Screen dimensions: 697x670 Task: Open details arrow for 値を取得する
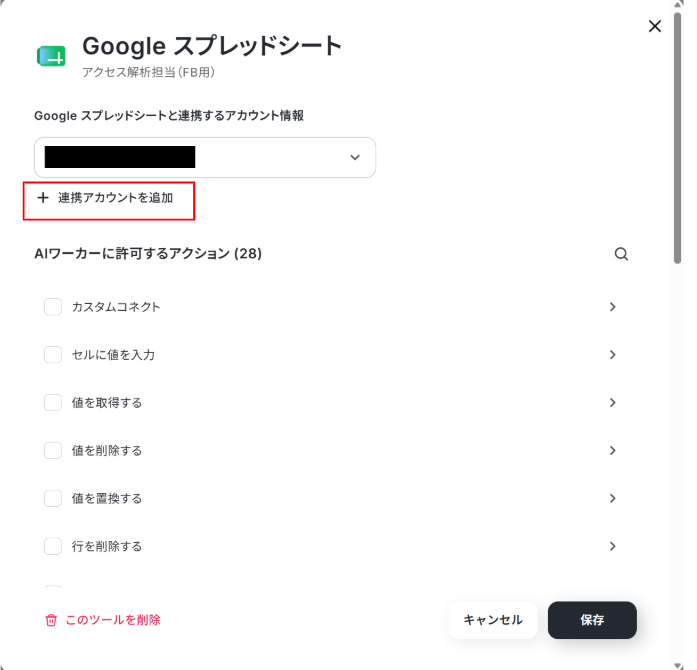[613, 403]
